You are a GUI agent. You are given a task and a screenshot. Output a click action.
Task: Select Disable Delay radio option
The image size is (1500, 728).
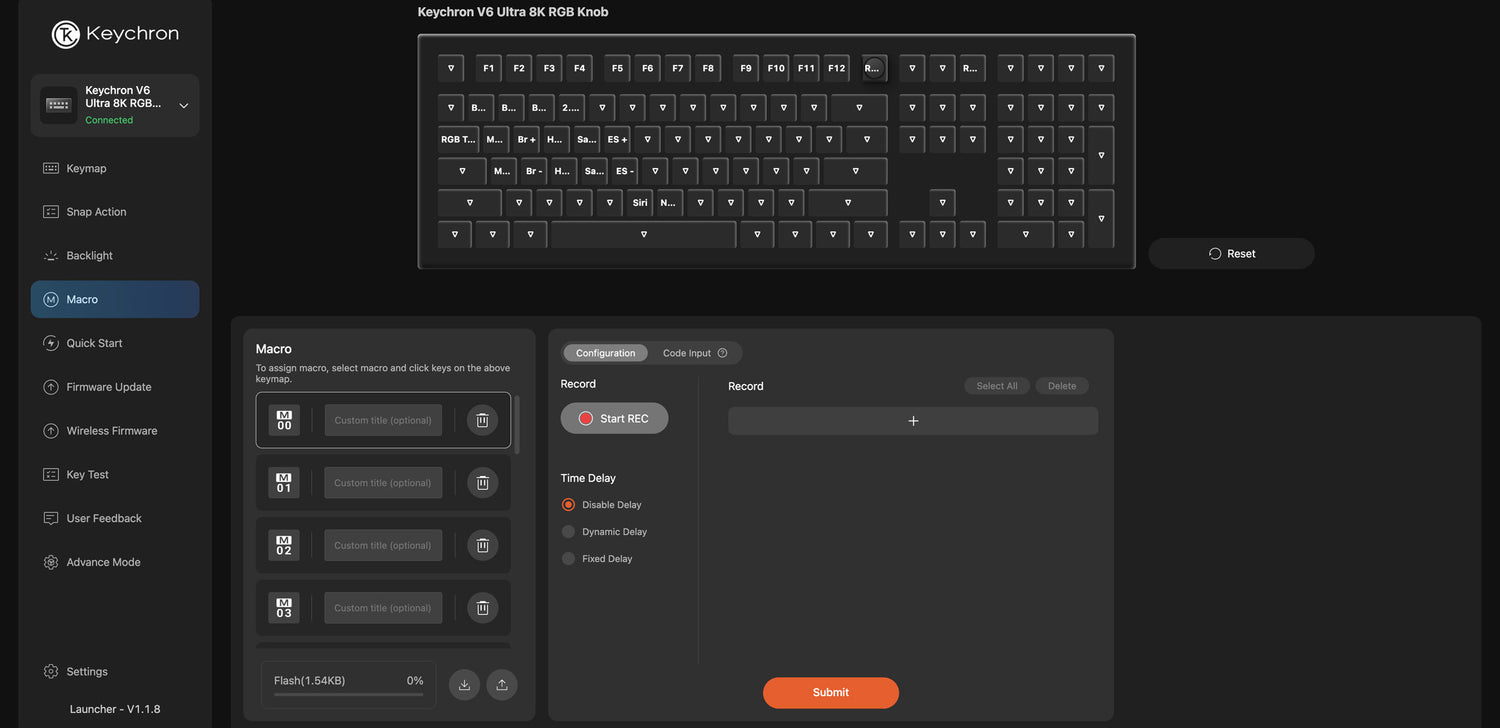[569, 505]
